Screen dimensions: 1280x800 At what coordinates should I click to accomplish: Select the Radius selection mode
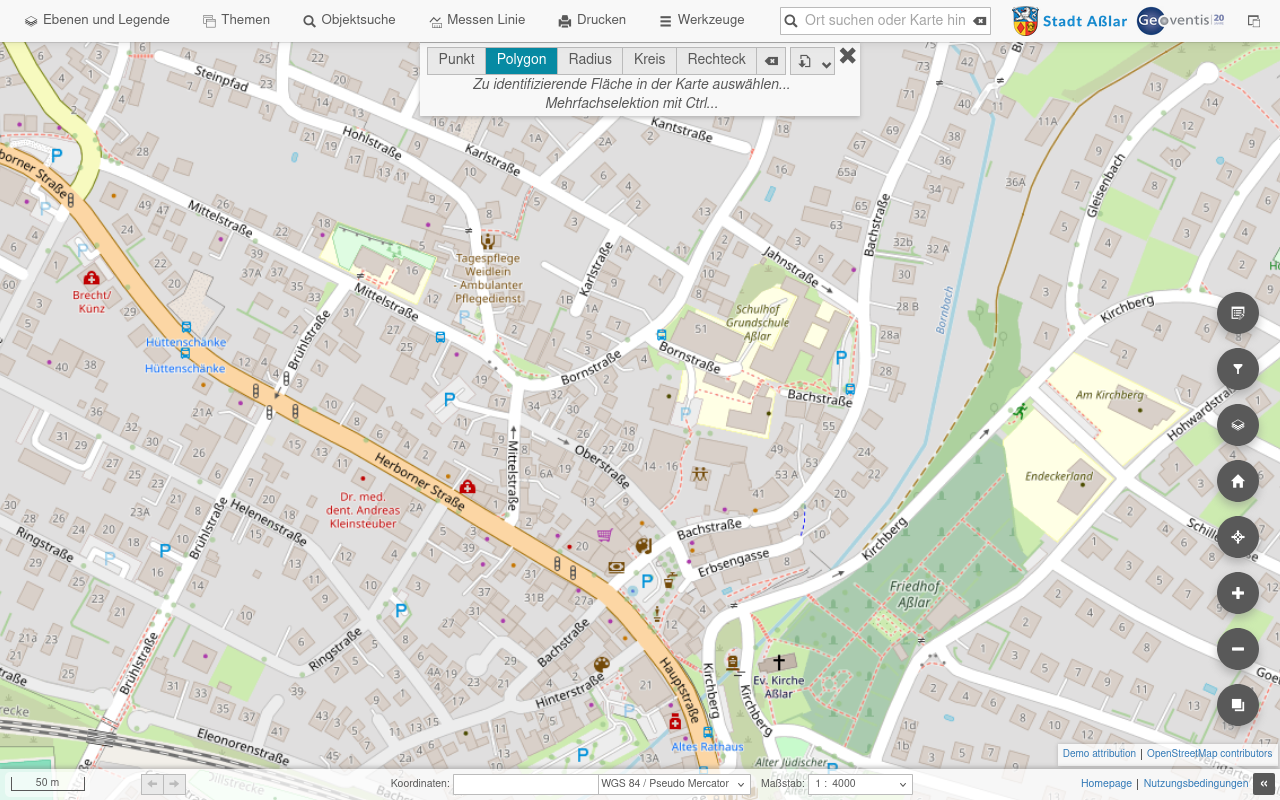pyautogui.click(x=590, y=60)
